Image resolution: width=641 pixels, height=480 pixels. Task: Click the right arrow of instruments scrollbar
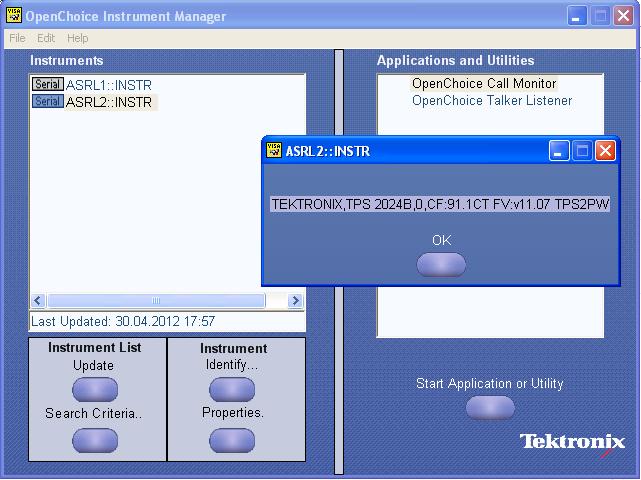(x=295, y=301)
